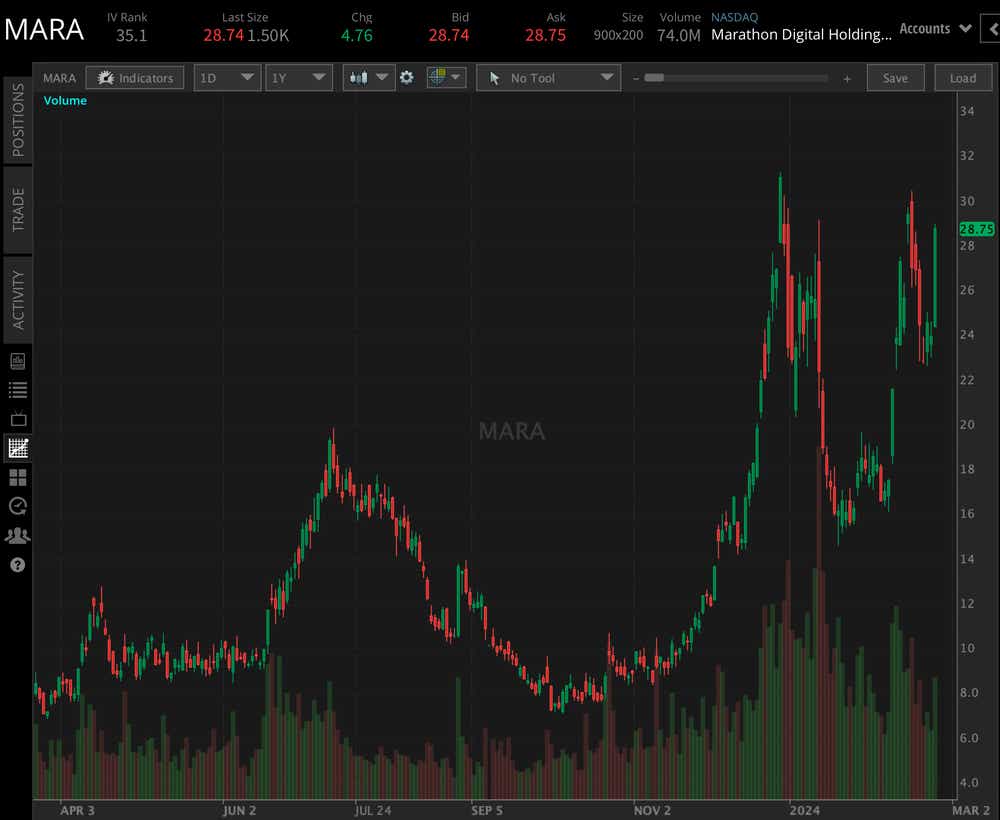Open the help question mark icon
Screen dimensions: 1000x820
tap(18, 565)
